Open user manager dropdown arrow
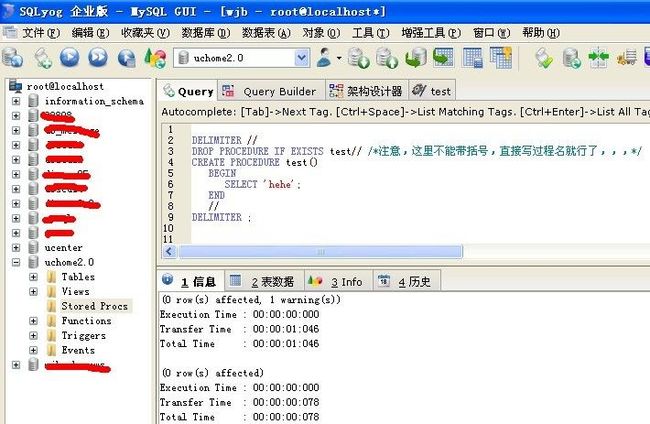The image size is (650, 424). 339,58
